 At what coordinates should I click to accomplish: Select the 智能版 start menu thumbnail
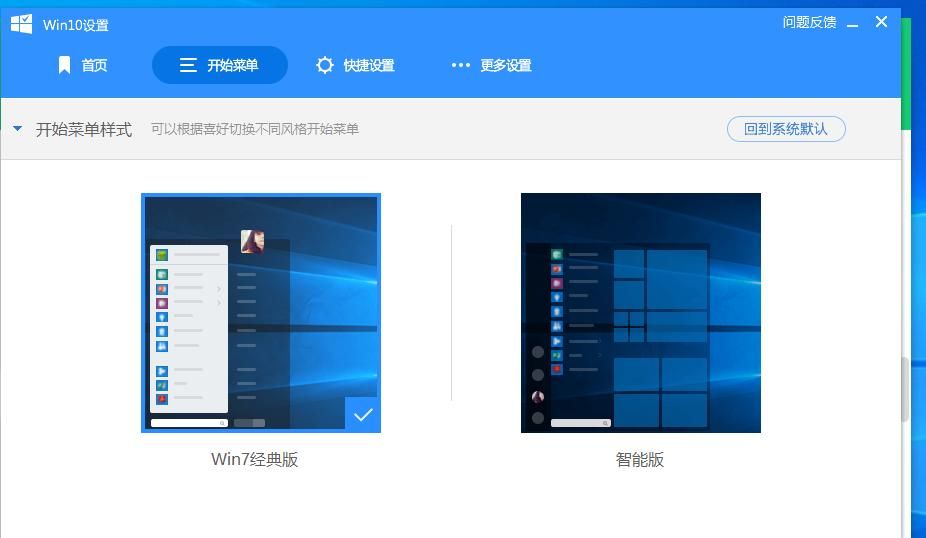pyautogui.click(x=641, y=313)
